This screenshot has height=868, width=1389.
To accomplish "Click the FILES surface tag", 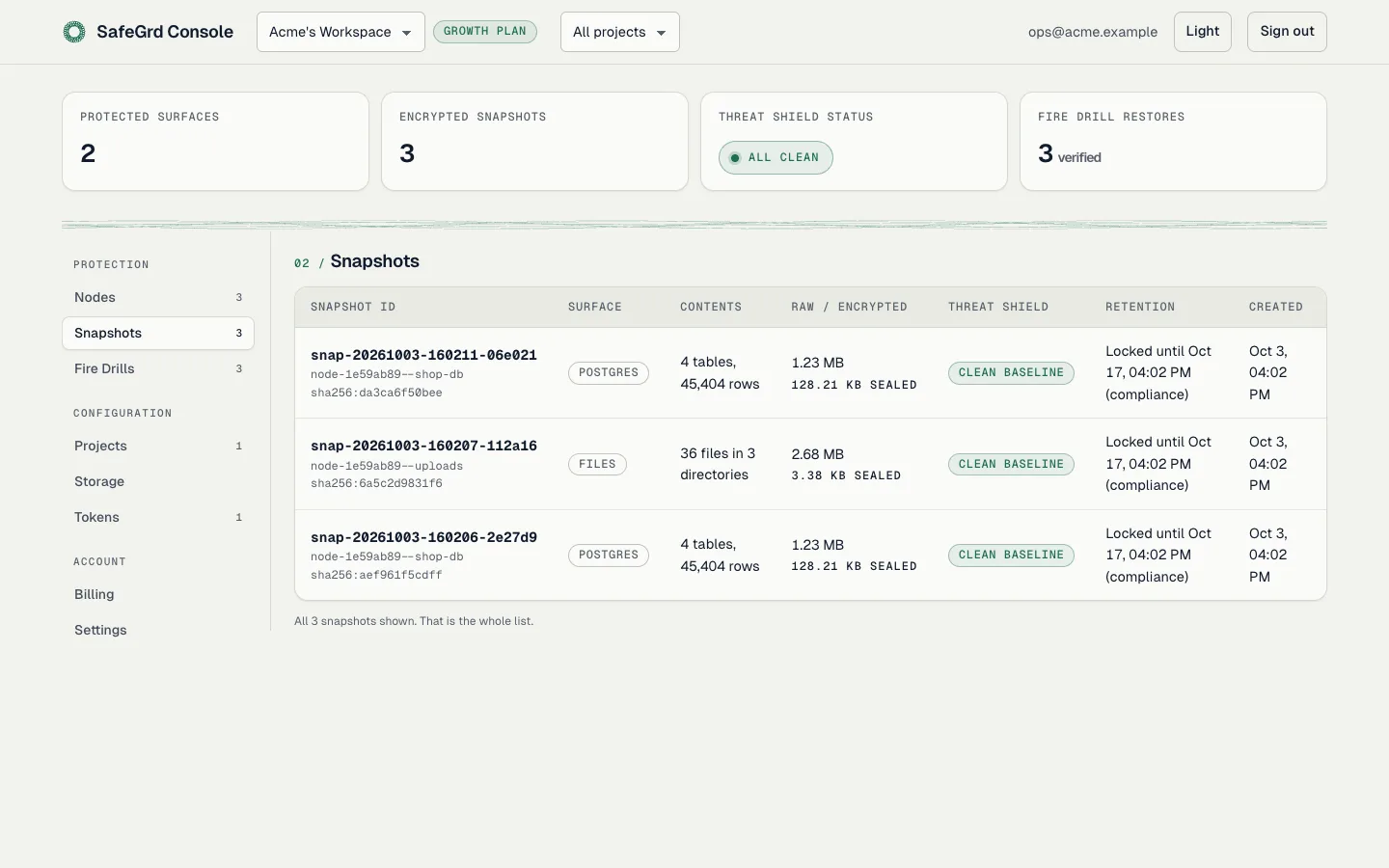I will (597, 464).
